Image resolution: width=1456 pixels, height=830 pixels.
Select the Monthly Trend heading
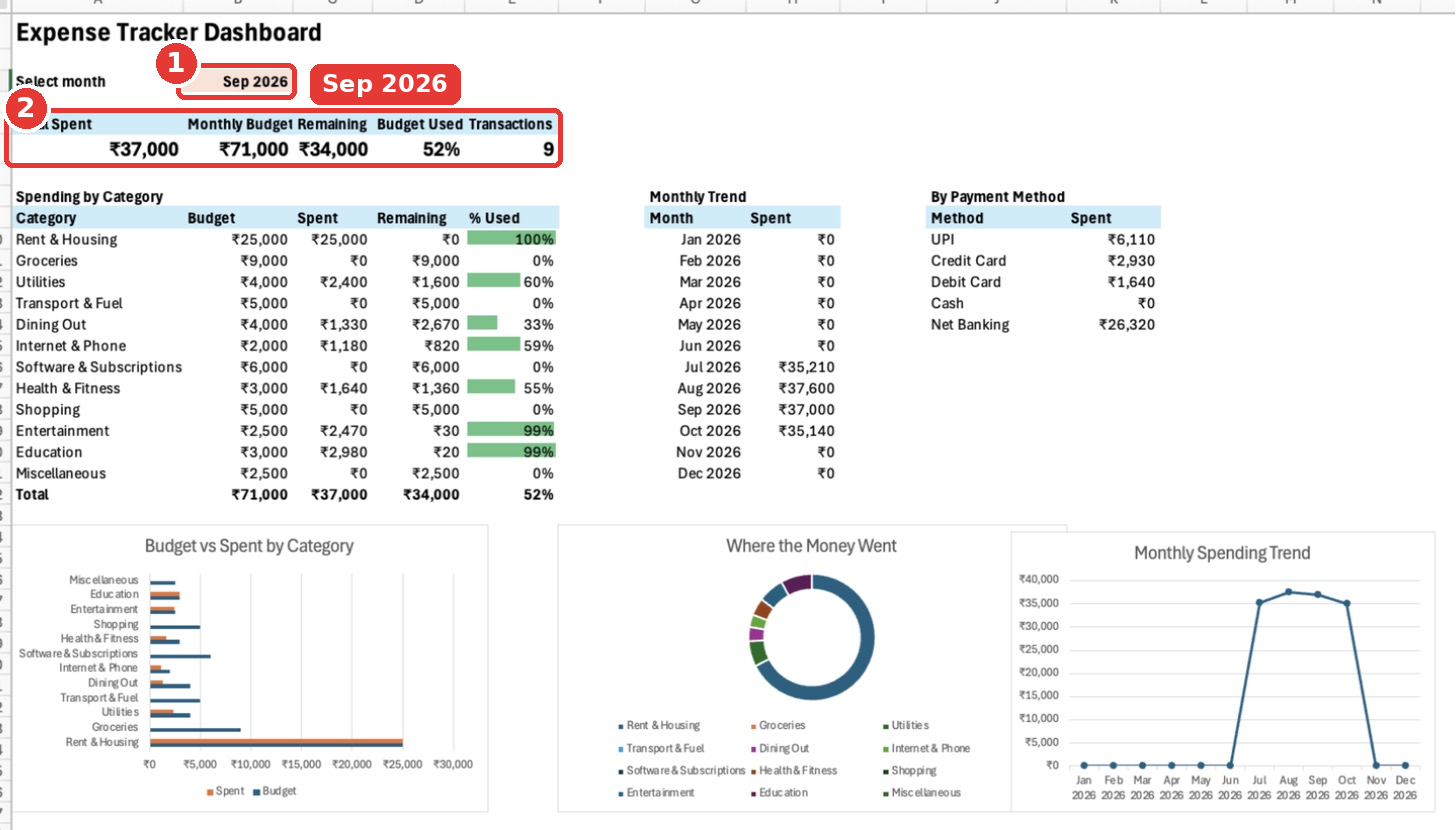698,197
